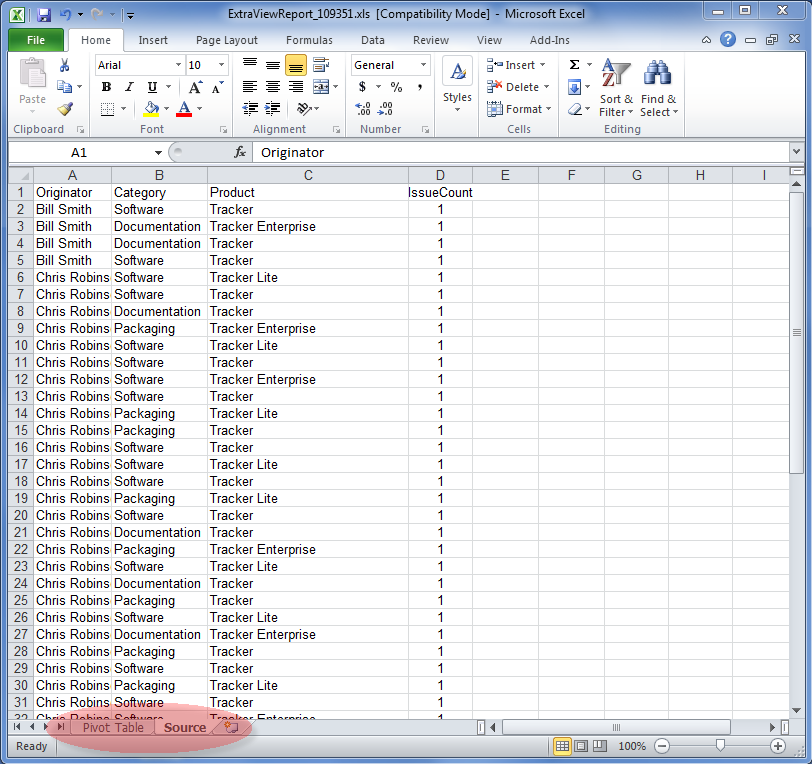The width and height of the screenshot is (812, 764).
Task: Switch to Page Break Preview button
Action: tap(600, 746)
